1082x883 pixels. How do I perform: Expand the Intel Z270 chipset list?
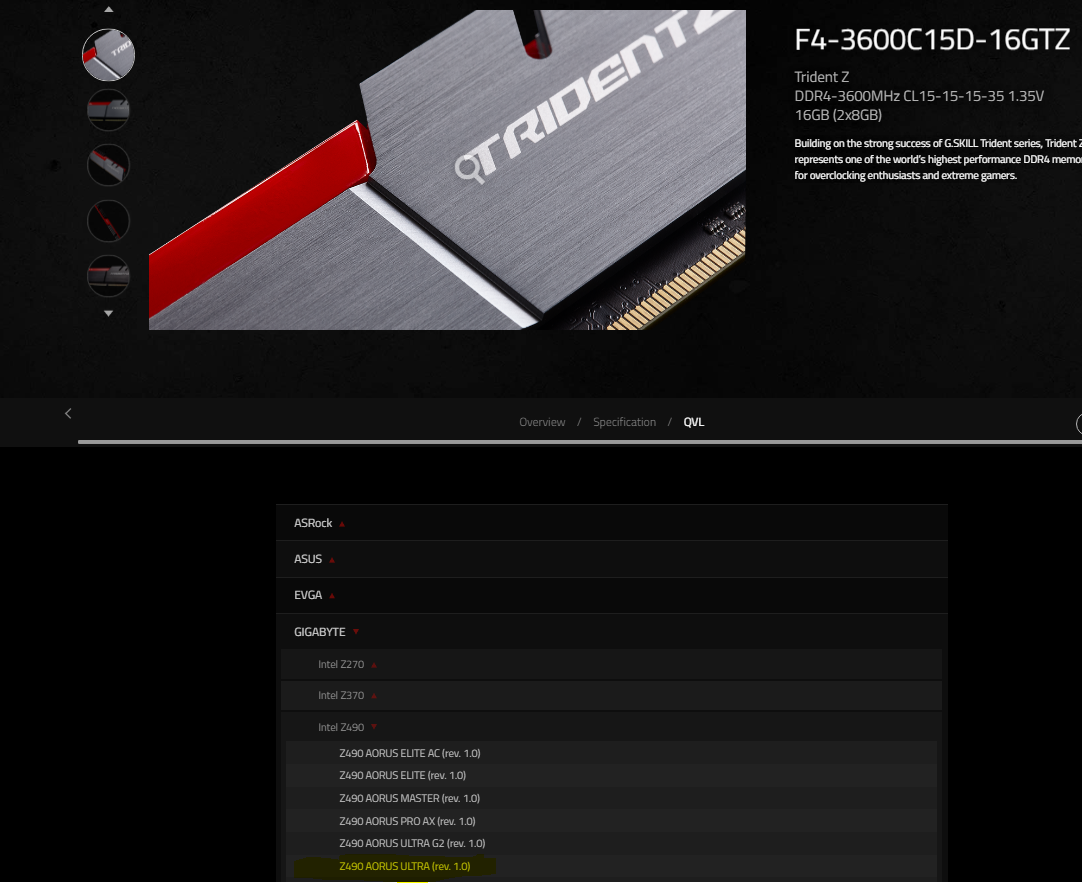(x=611, y=664)
